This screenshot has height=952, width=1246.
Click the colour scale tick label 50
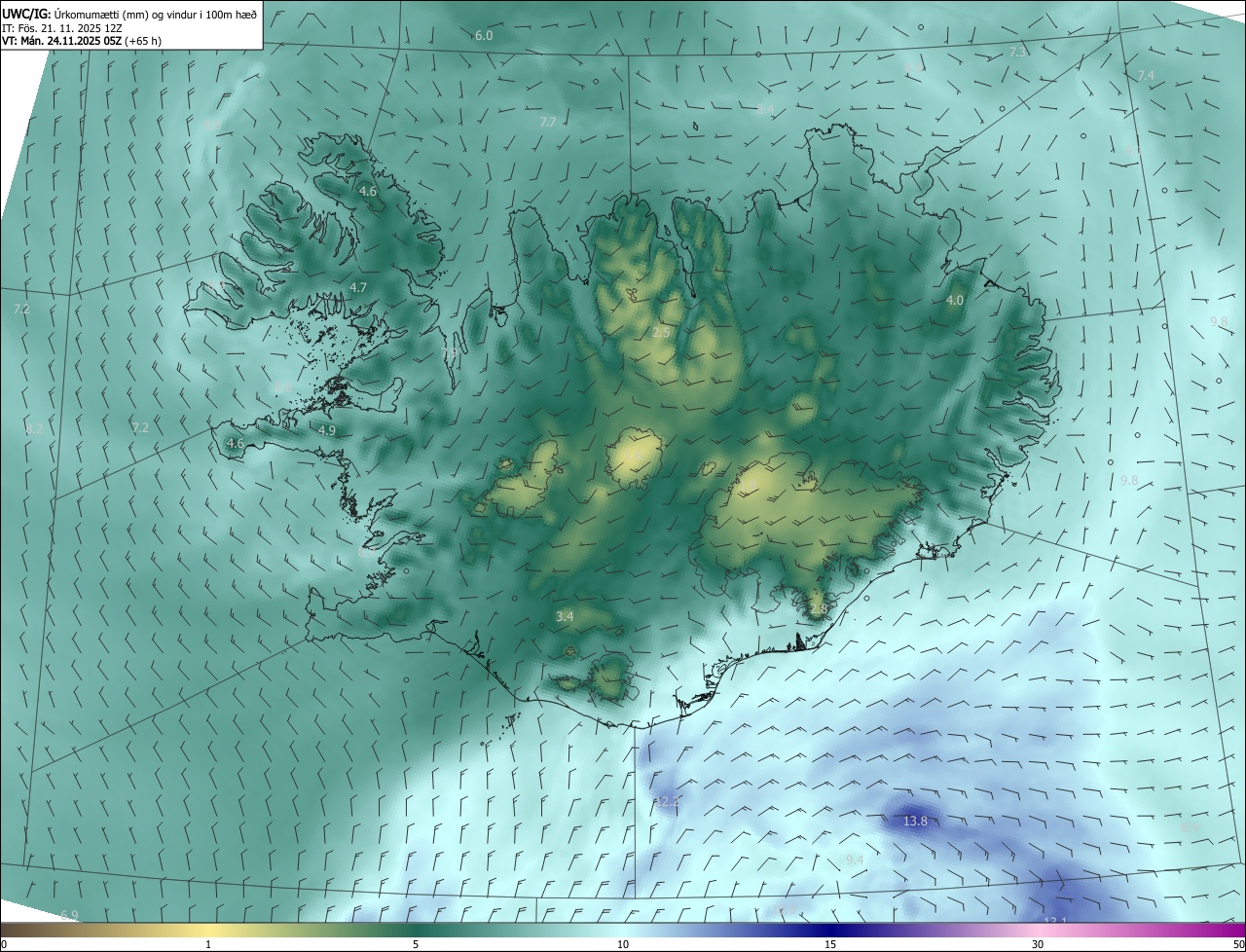pos(1238,944)
